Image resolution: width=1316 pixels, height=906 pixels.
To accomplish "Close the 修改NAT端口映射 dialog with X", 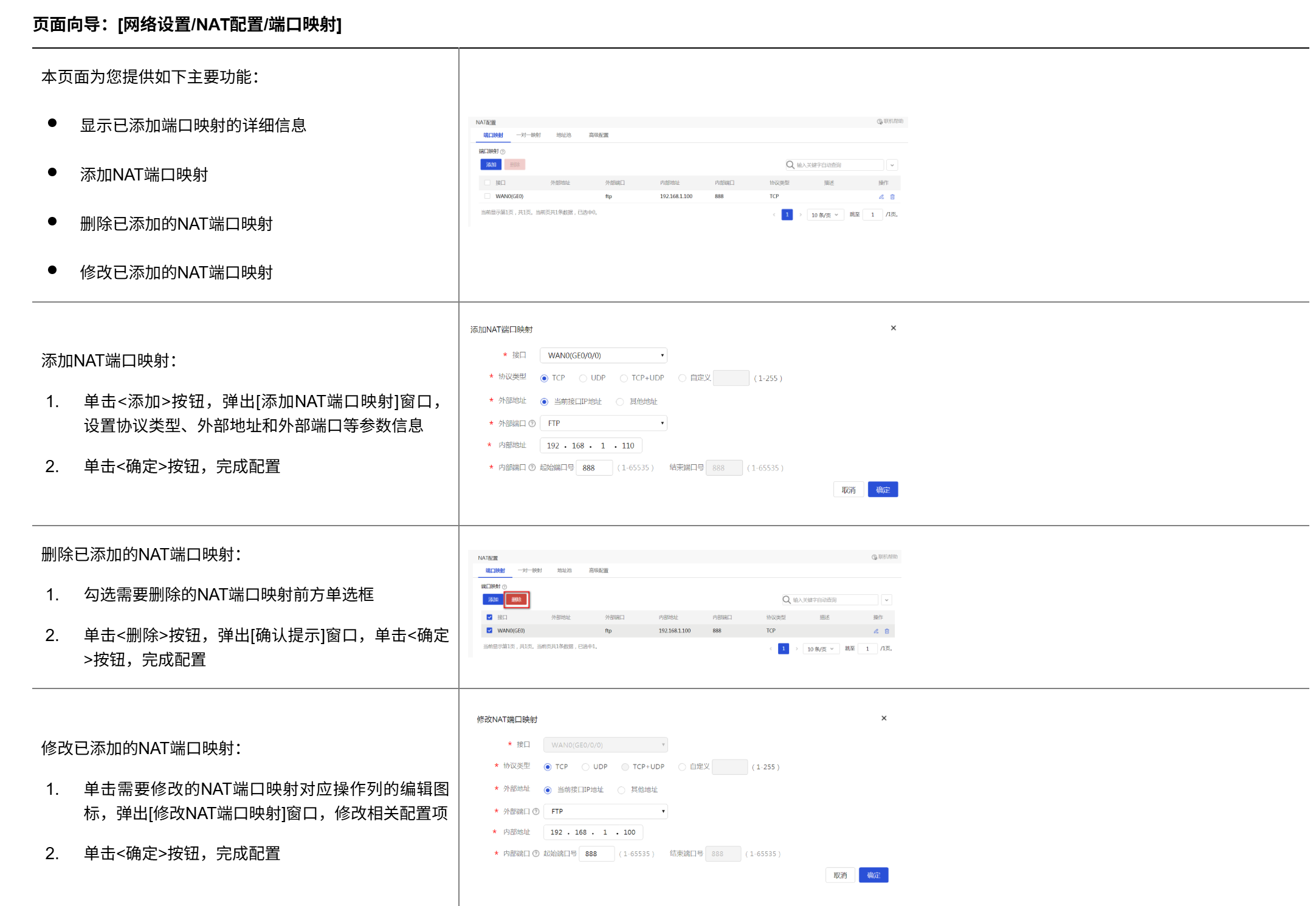I will (884, 718).
